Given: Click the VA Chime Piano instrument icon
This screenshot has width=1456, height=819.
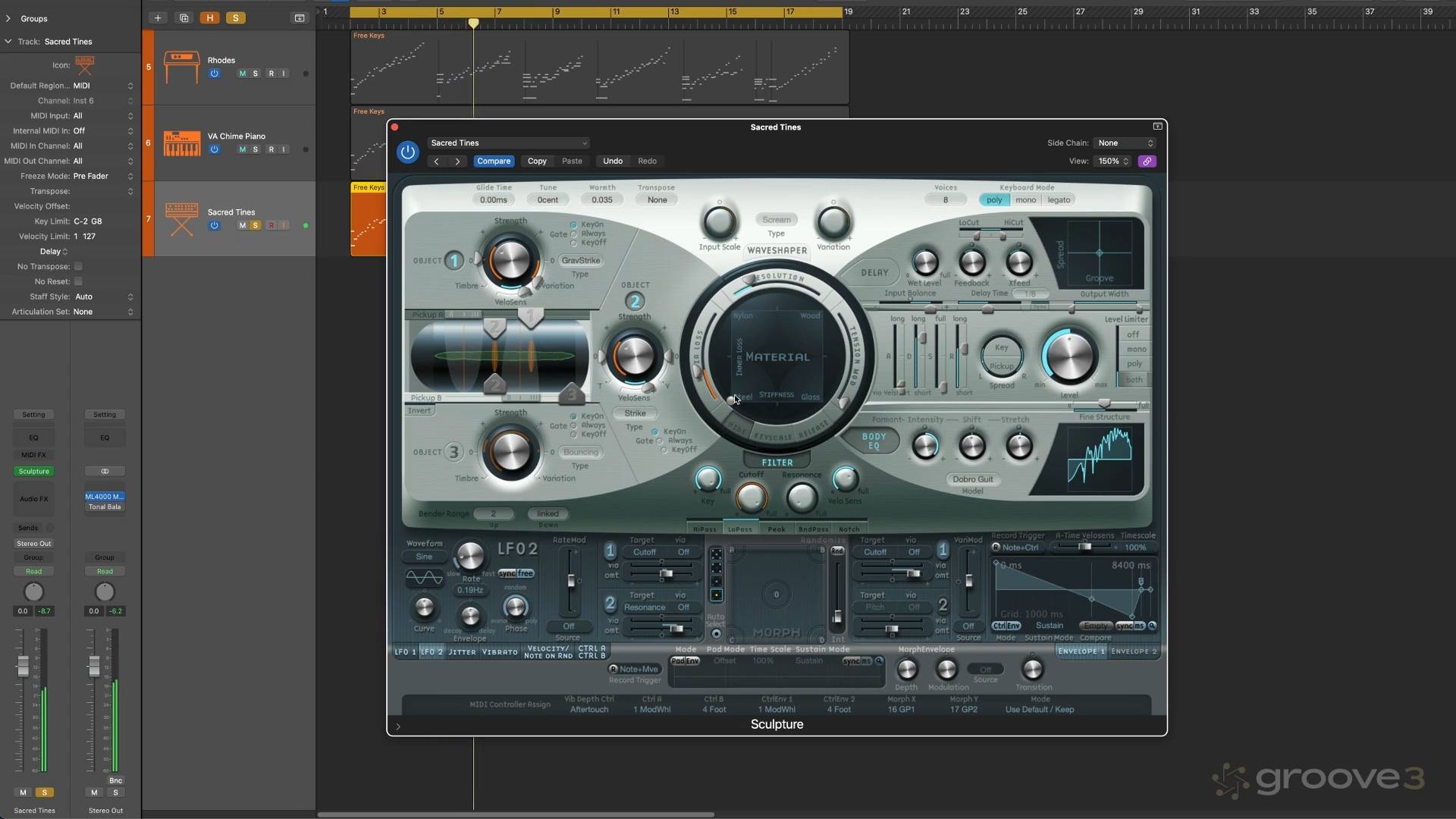Looking at the screenshot, I should coord(182,143).
